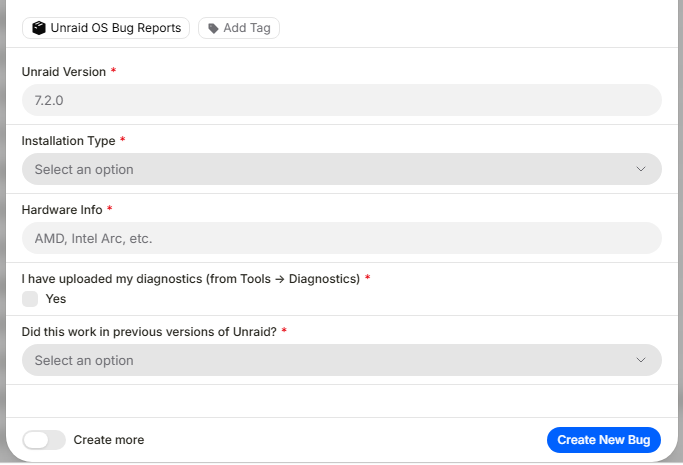Click the Create New Bug button
The width and height of the screenshot is (683, 465).
point(604,440)
